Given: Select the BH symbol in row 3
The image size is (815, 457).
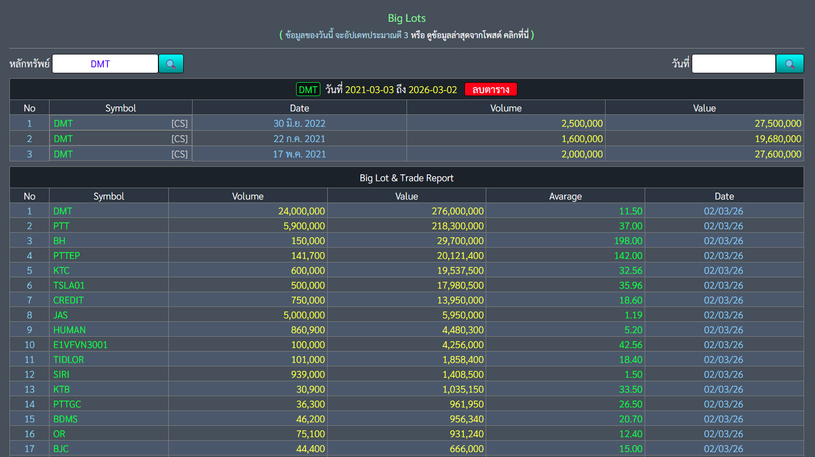Looking at the screenshot, I should 59,241.
